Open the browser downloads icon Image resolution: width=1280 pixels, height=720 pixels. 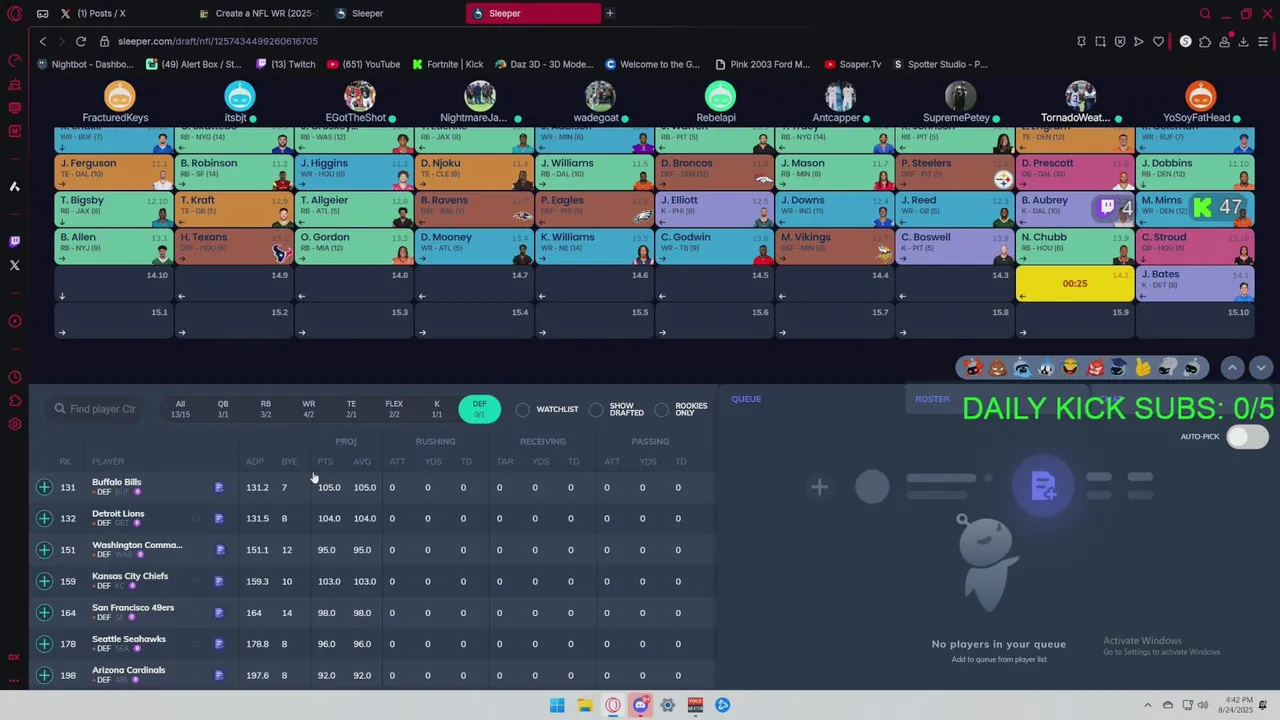click(1244, 41)
